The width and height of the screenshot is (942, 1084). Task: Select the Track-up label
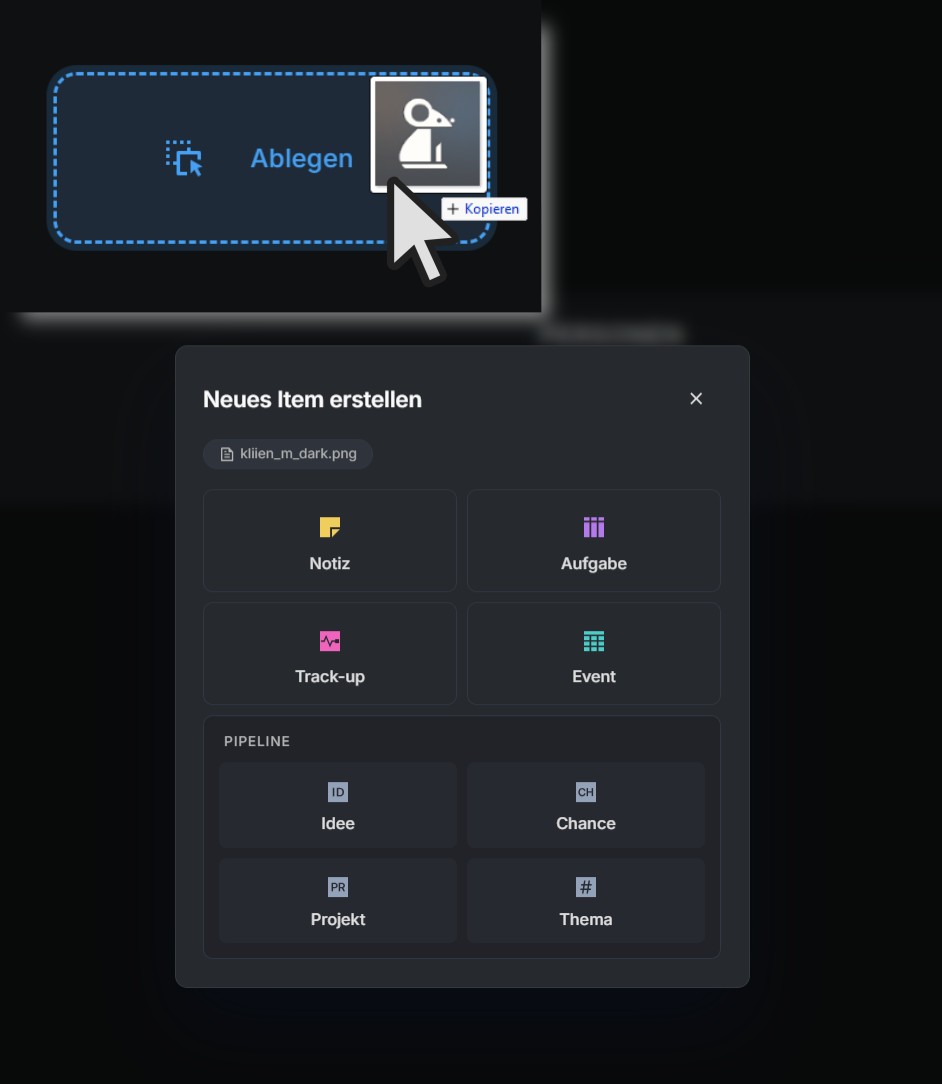[330, 676]
